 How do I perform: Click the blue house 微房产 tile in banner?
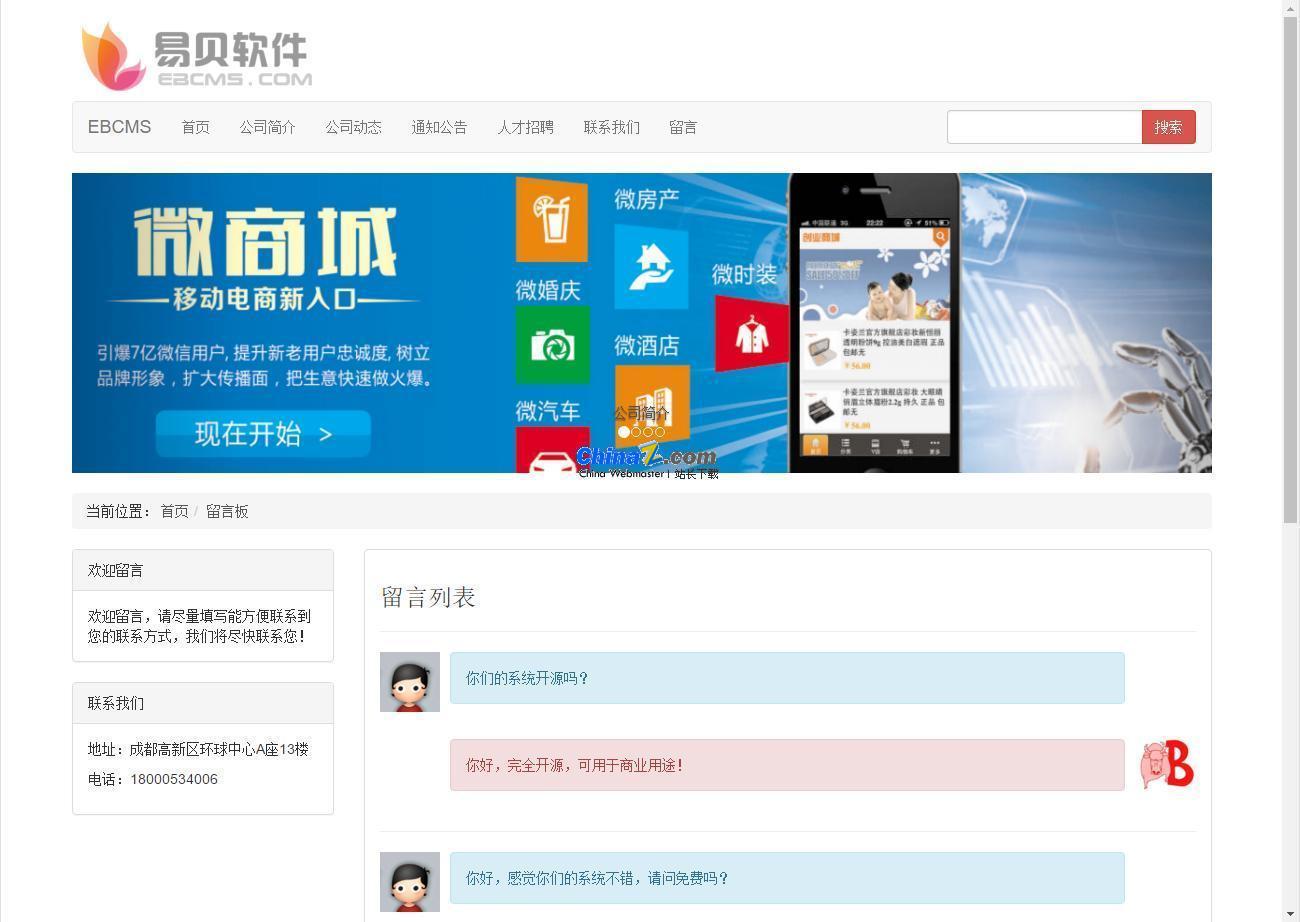650,266
